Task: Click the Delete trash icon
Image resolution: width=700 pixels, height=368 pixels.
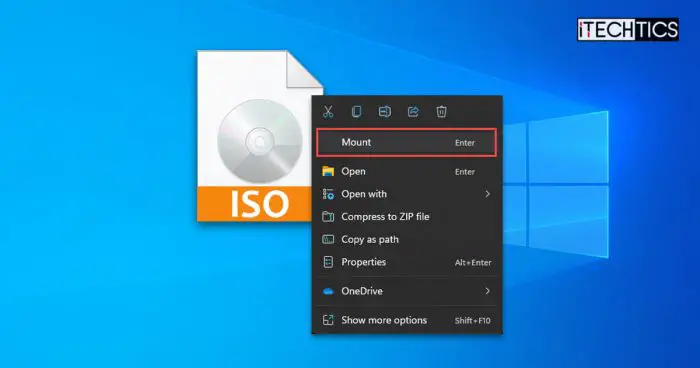Action: pos(442,112)
